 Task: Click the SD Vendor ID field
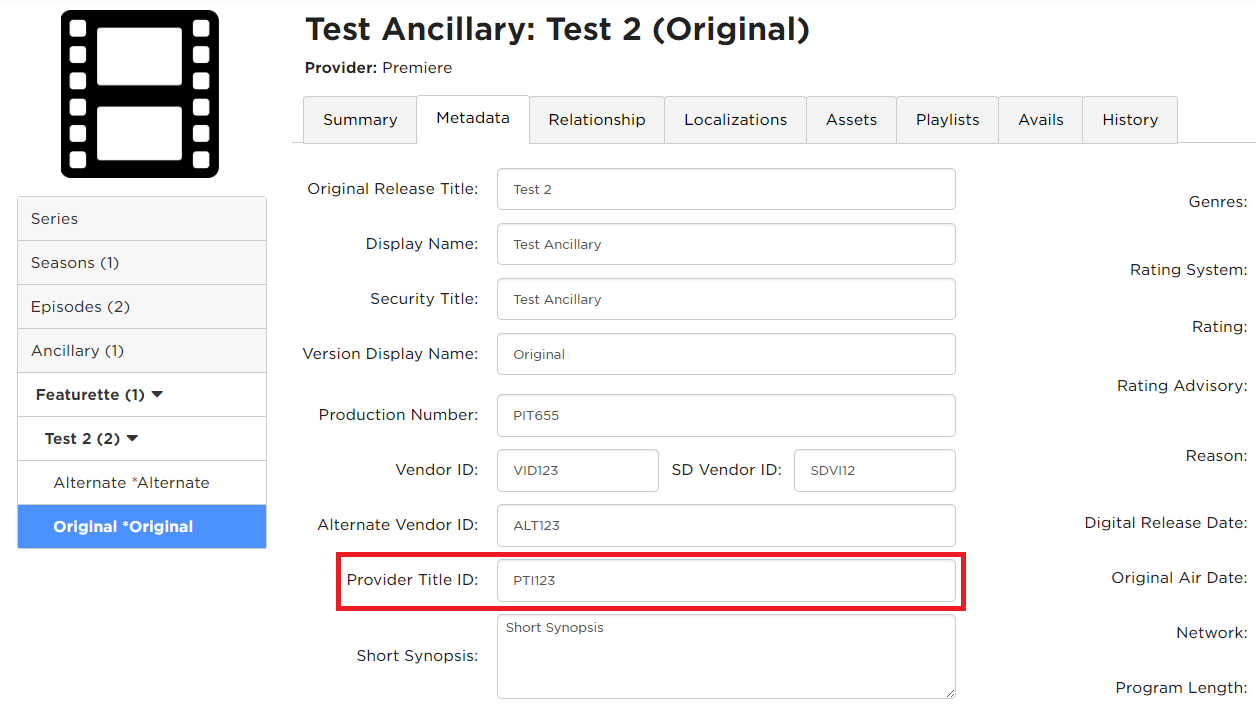pyautogui.click(x=875, y=470)
